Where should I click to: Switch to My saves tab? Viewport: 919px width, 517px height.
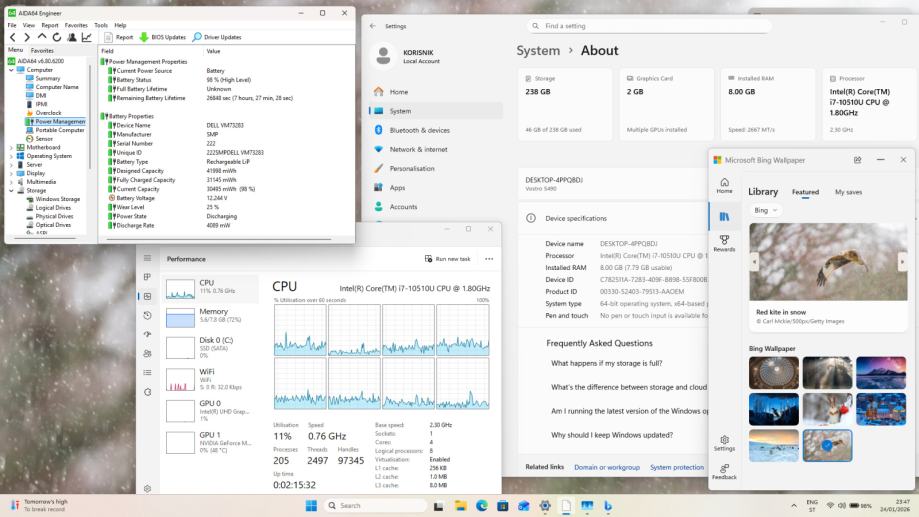pos(848,192)
